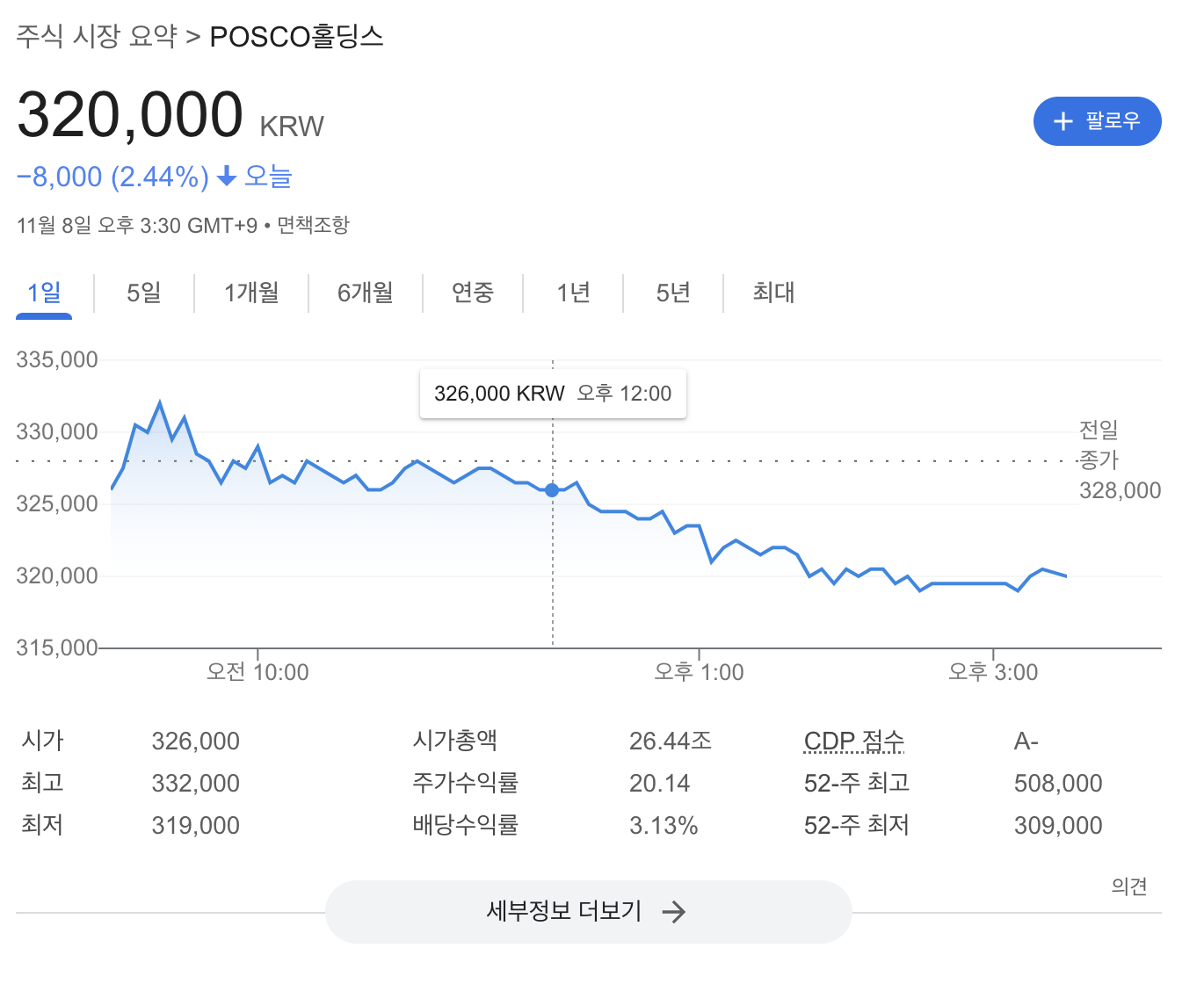Image resolution: width=1204 pixels, height=984 pixels.
Task: Click the chart data point marker
Action: [552, 490]
